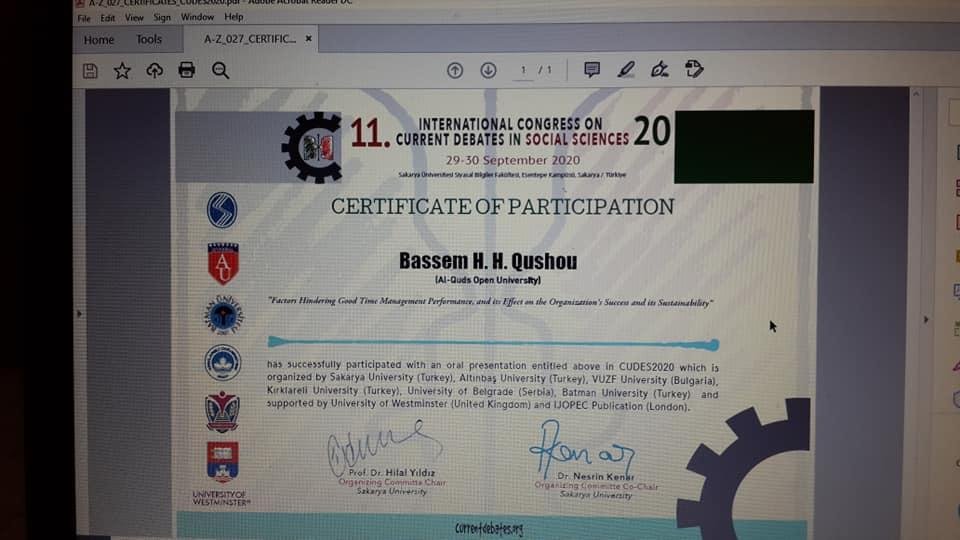This screenshot has width=960, height=540.
Task: Open the Fill & Sign tool
Action: 659,69
